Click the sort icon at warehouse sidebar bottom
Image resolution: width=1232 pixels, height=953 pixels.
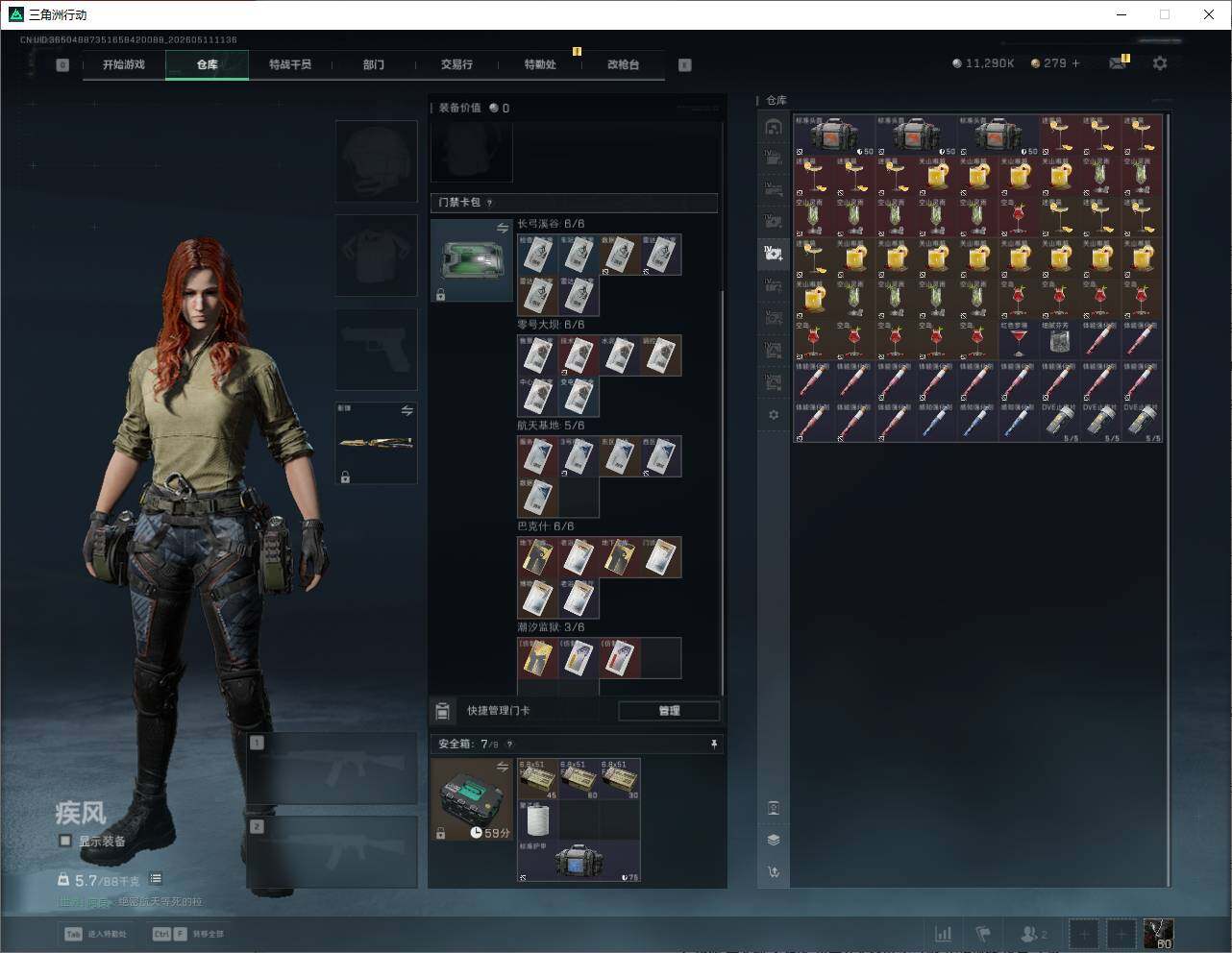[774, 872]
